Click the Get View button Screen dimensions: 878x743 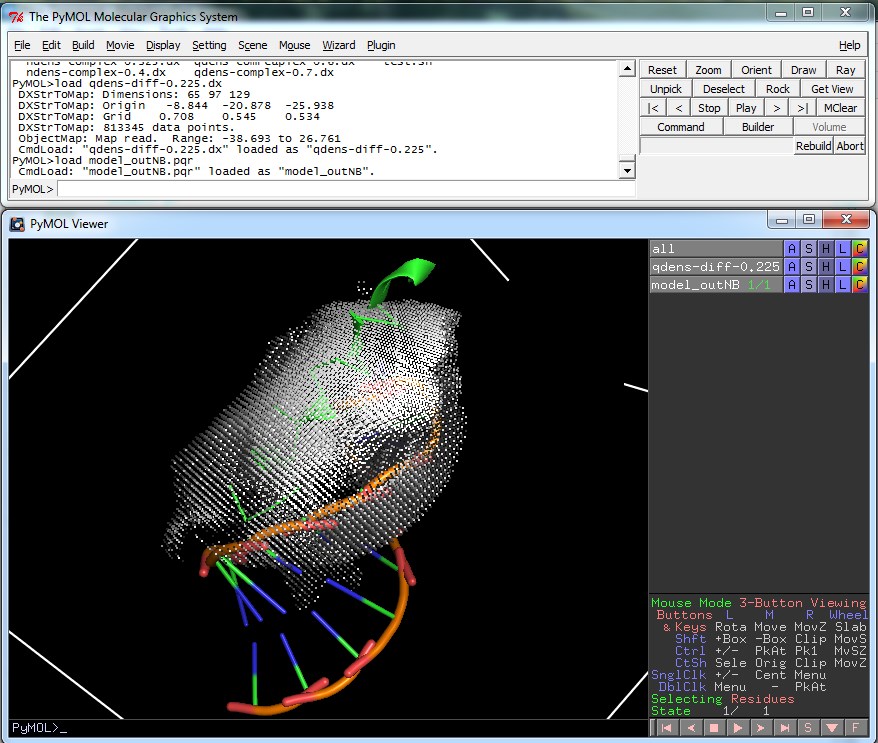[x=832, y=89]
